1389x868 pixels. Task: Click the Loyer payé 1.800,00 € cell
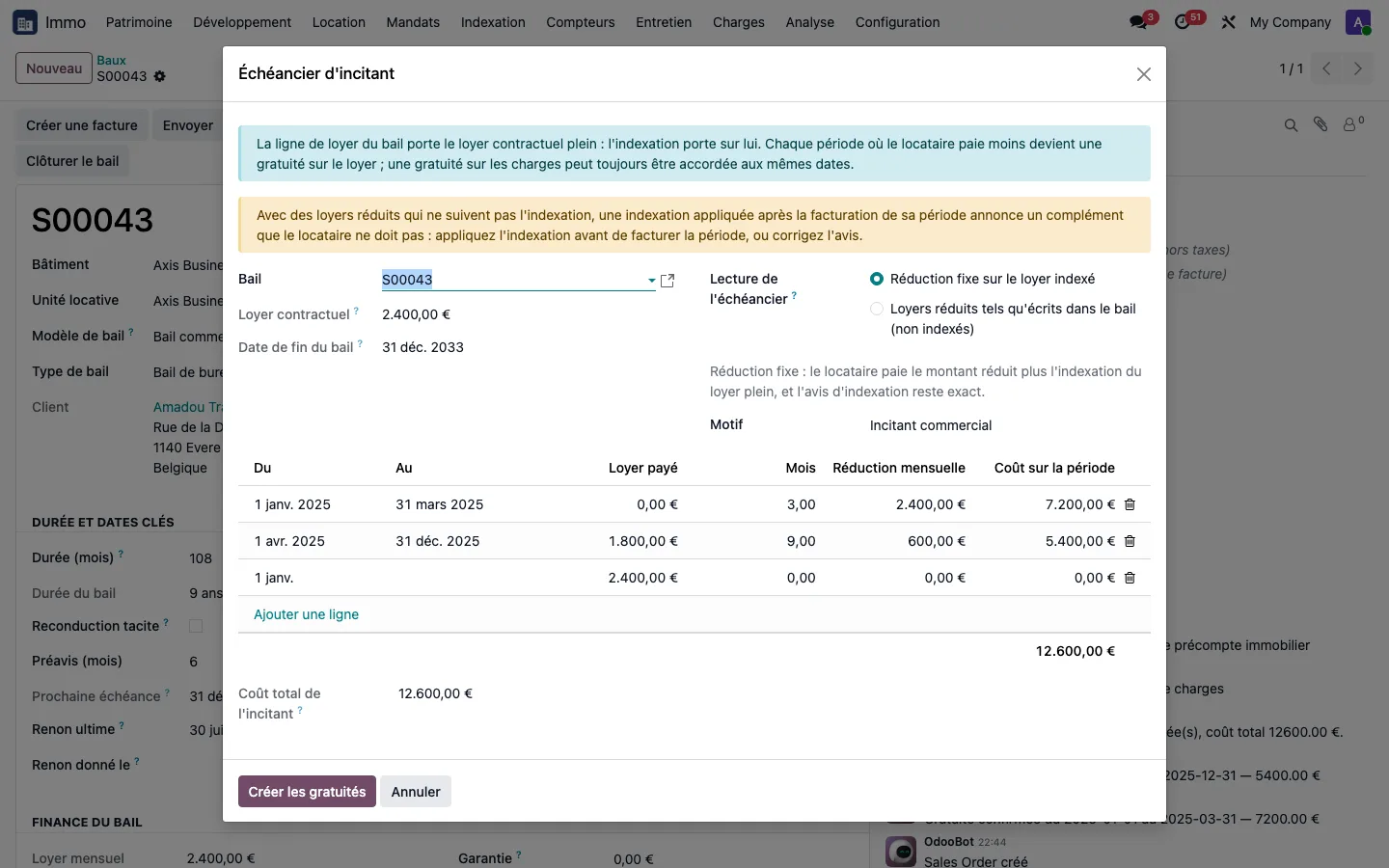click(642, 541)
